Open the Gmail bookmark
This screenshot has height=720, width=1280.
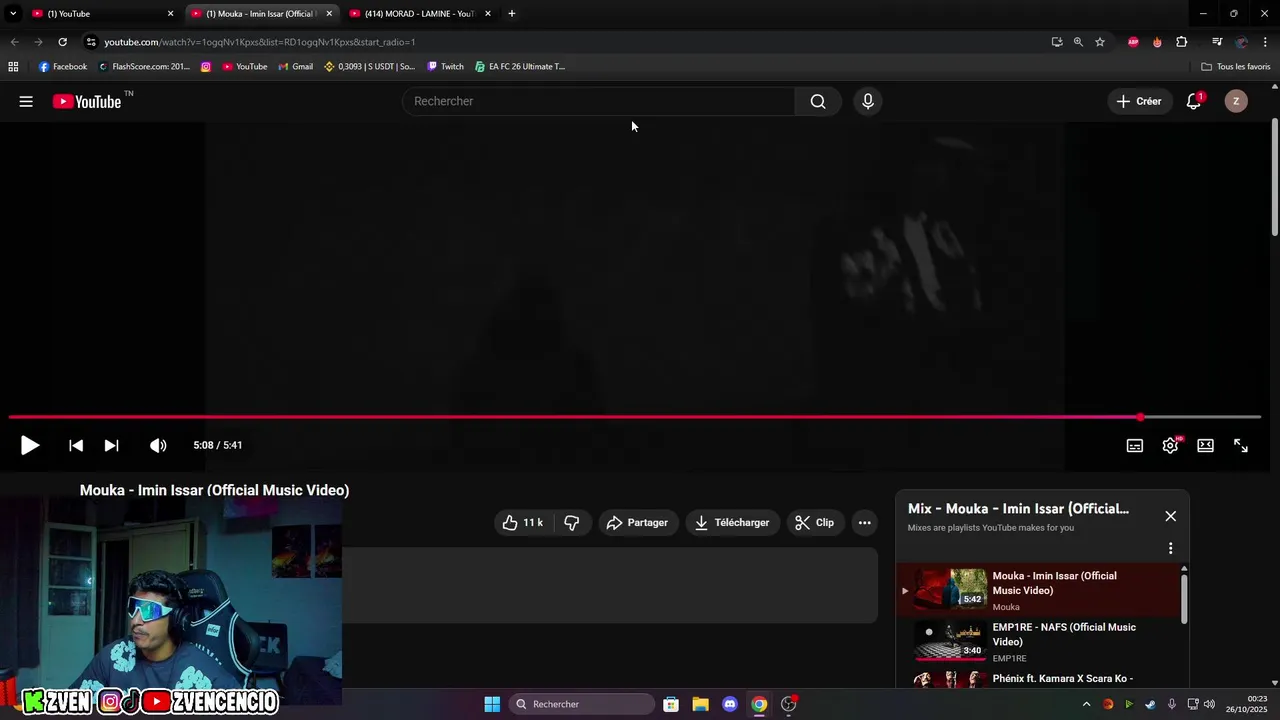tap(296, 67)
